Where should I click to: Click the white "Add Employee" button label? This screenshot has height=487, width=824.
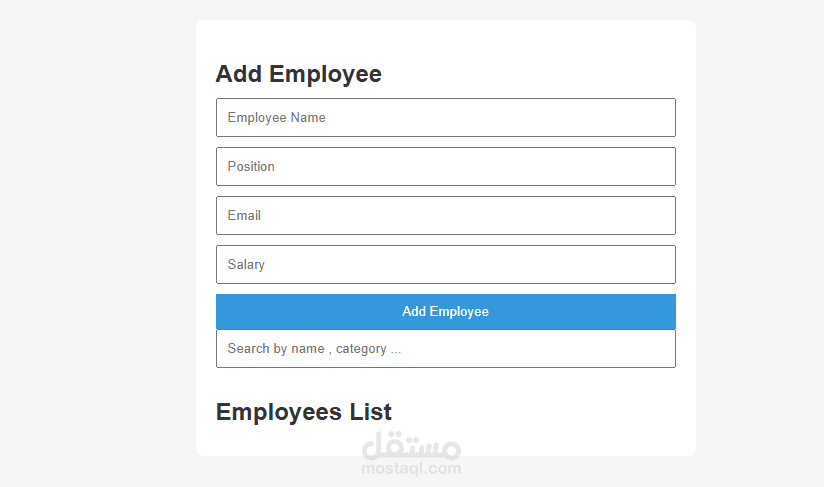pos(445,312)
